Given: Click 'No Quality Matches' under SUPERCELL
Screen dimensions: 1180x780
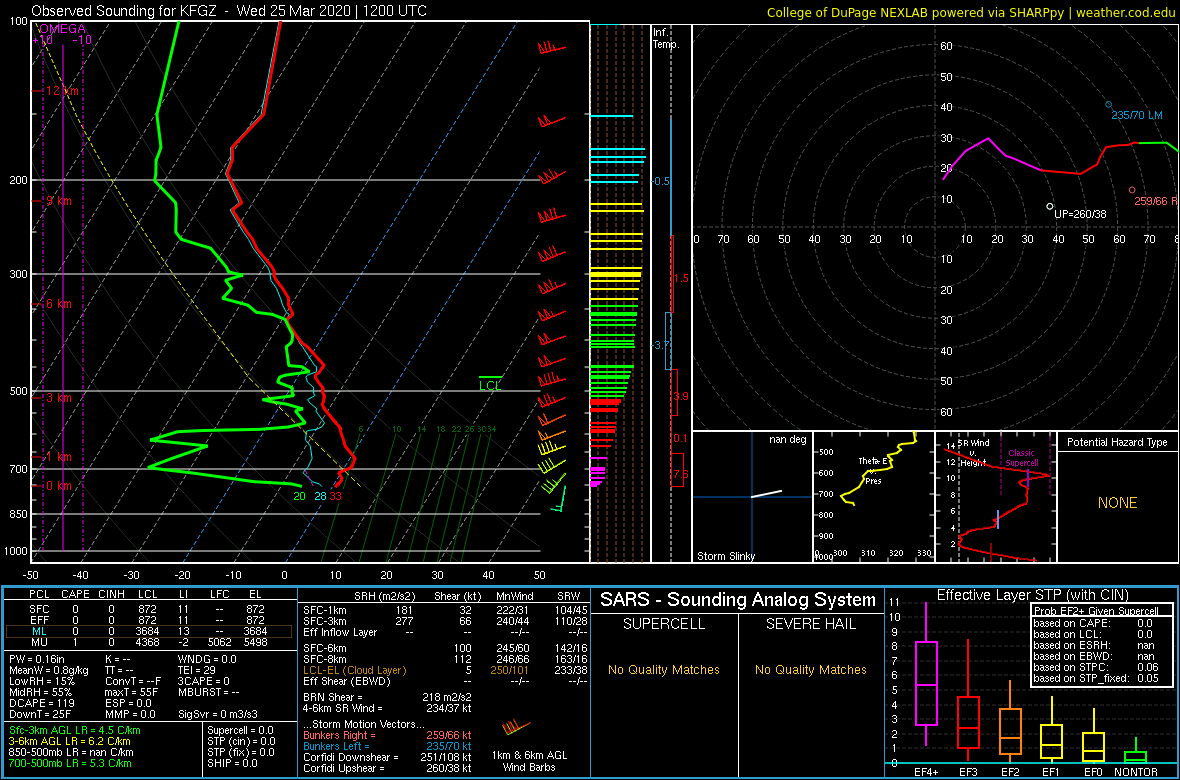Looking at the screenshot, I should (x=664, y=669).
